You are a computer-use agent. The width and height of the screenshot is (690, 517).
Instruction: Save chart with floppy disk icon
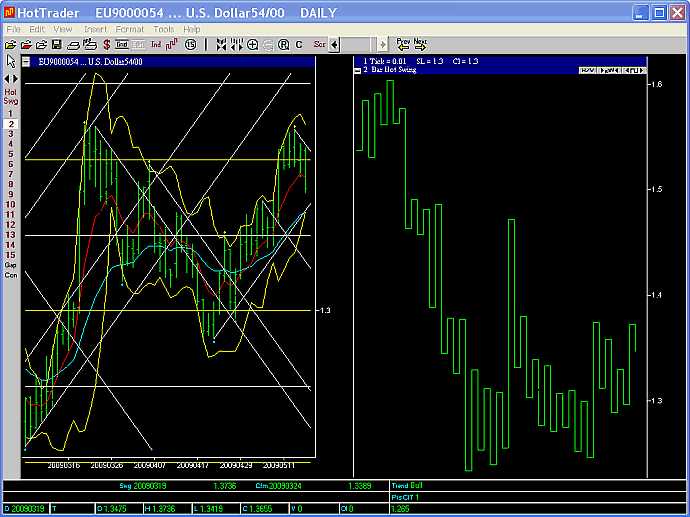[x=56, y=44]
